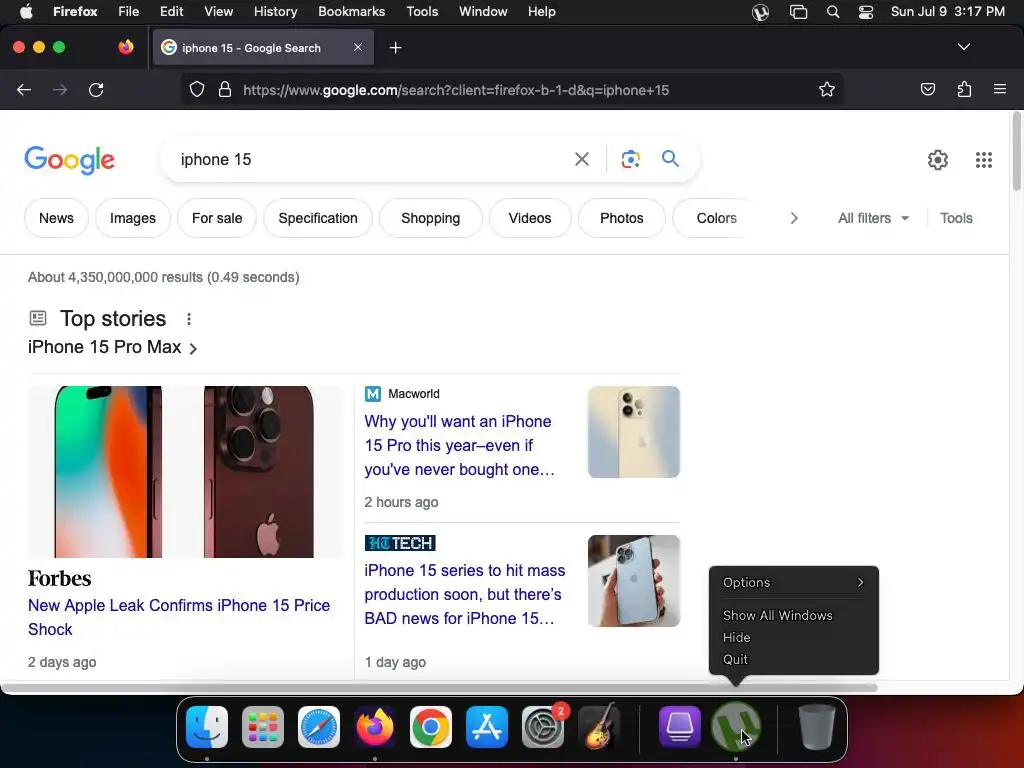Bookmark this page with the star icon

[x=827, y=89]
